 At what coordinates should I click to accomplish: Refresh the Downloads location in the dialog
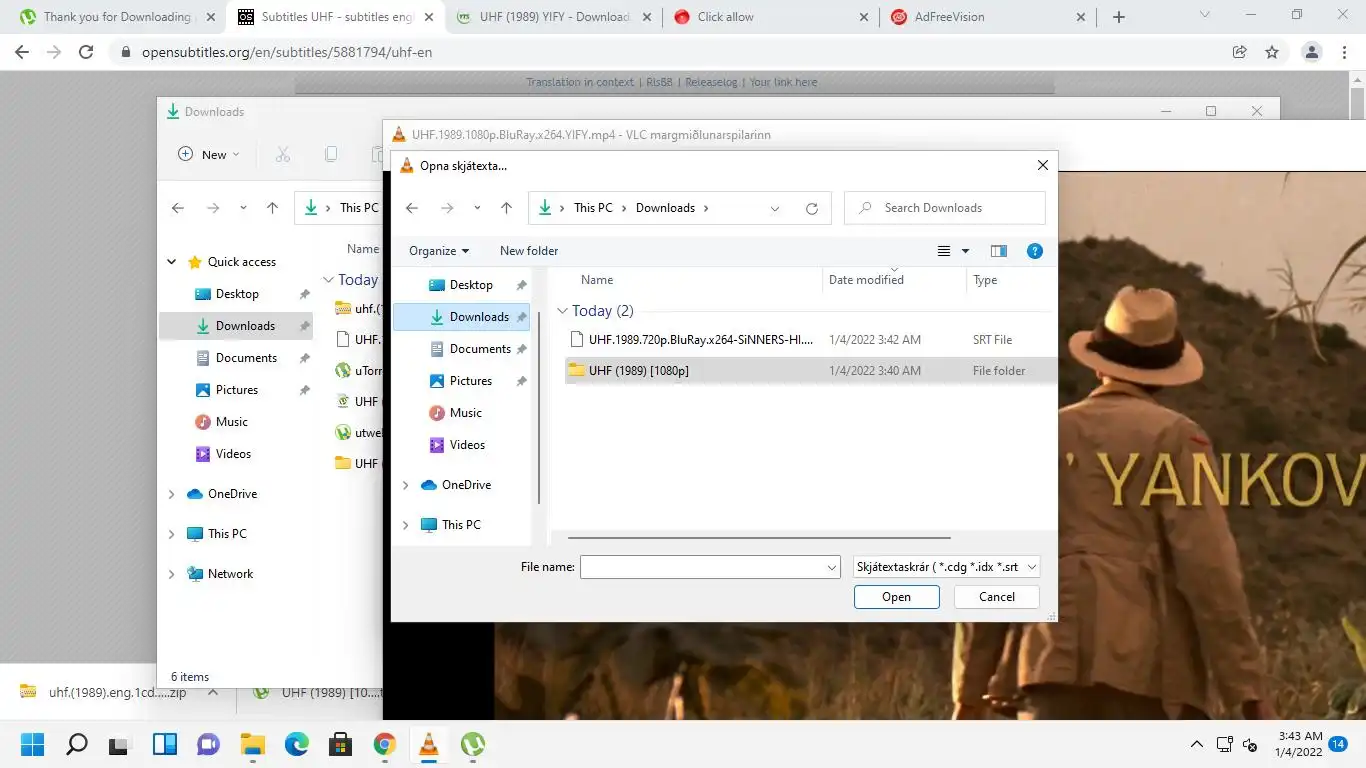coord(811,208)
